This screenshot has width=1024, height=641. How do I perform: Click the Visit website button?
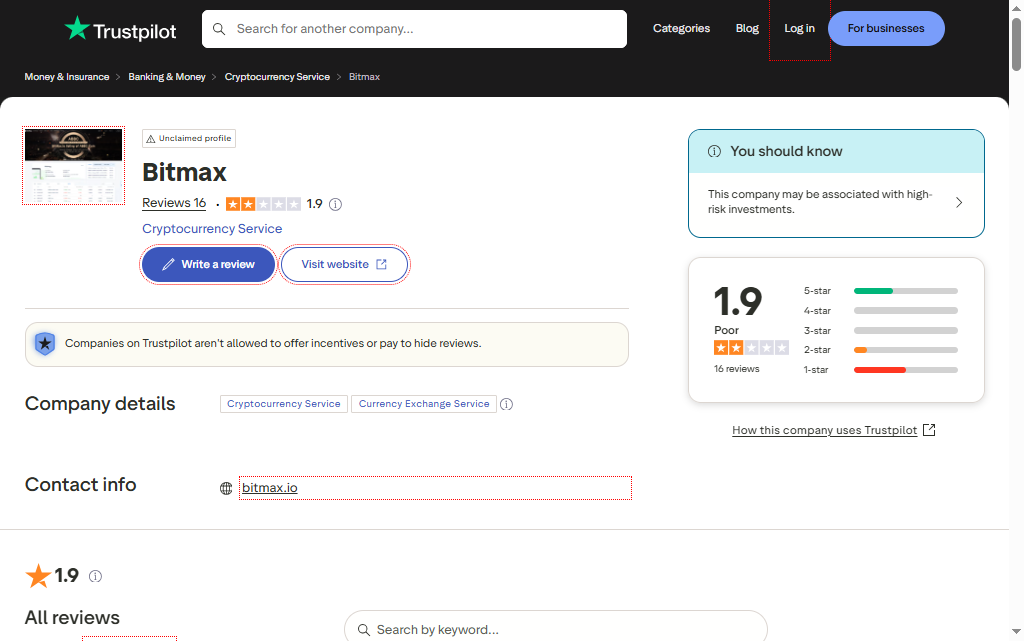344,264
